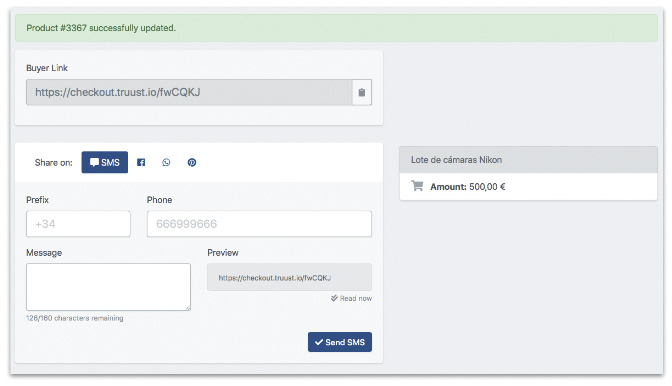Click the double-check icon near Read now
Viewport: 672px width, 386px height.
(334, 298)
